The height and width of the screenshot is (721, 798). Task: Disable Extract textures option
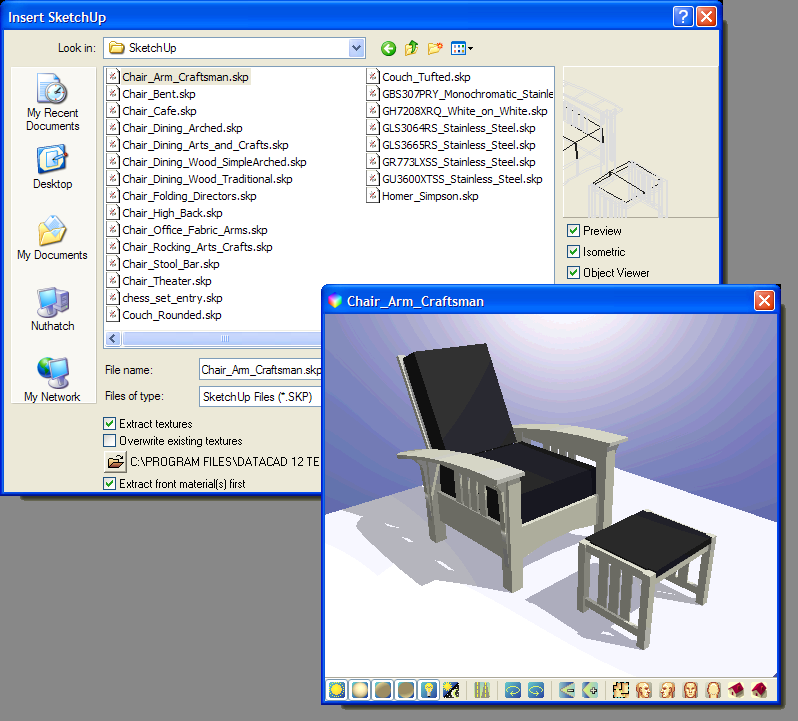tap(109, 423)
